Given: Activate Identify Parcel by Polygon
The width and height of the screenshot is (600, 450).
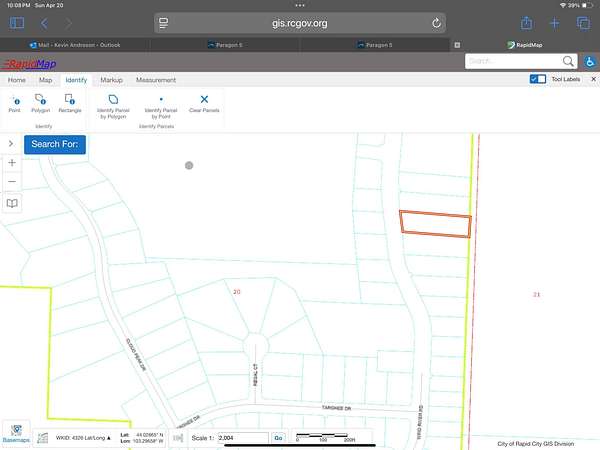Looking at the screenshot, I should [112, 105].
